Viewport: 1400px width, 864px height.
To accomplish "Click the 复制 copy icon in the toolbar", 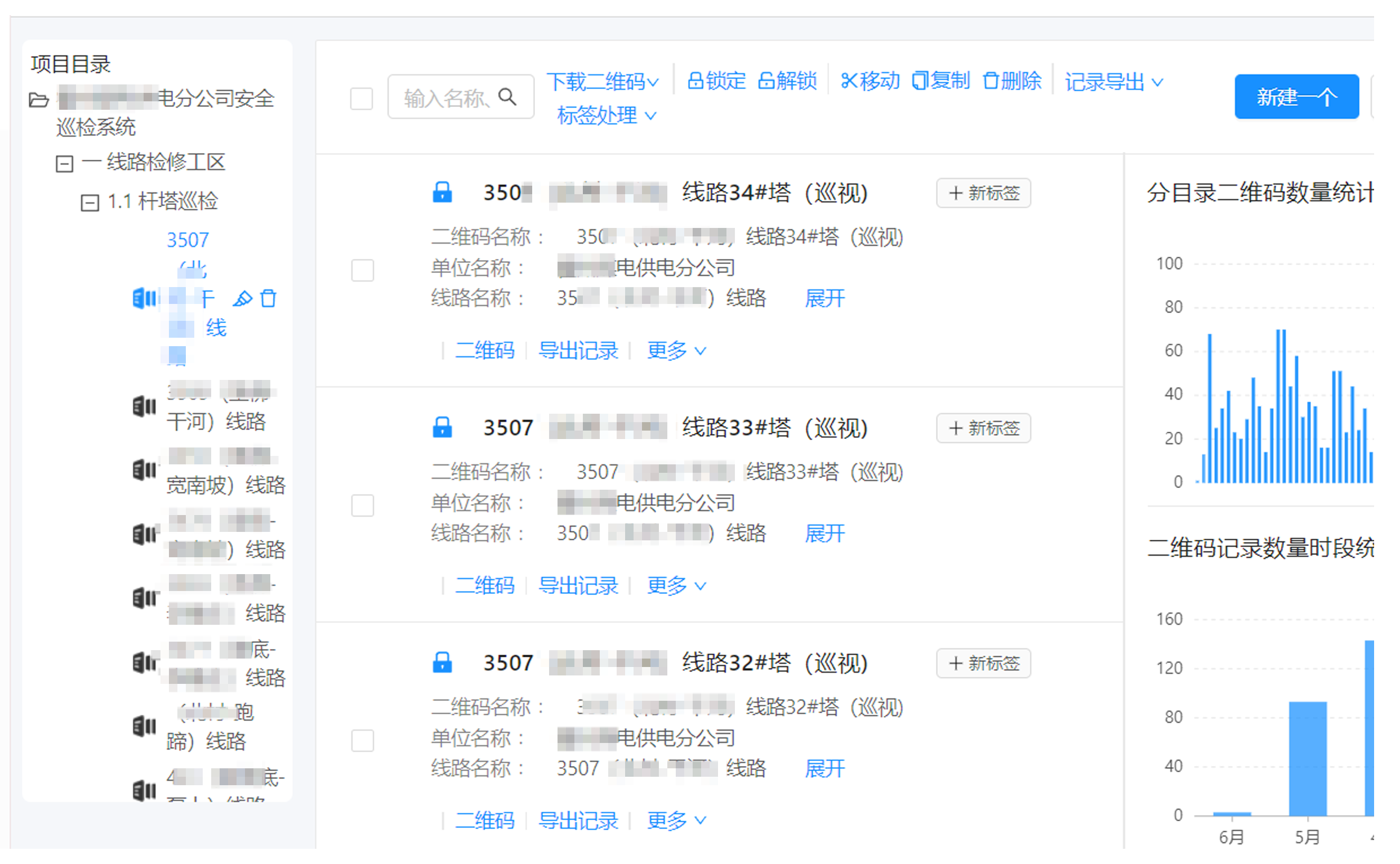I will pyautogui.click(x=920, y=80).
